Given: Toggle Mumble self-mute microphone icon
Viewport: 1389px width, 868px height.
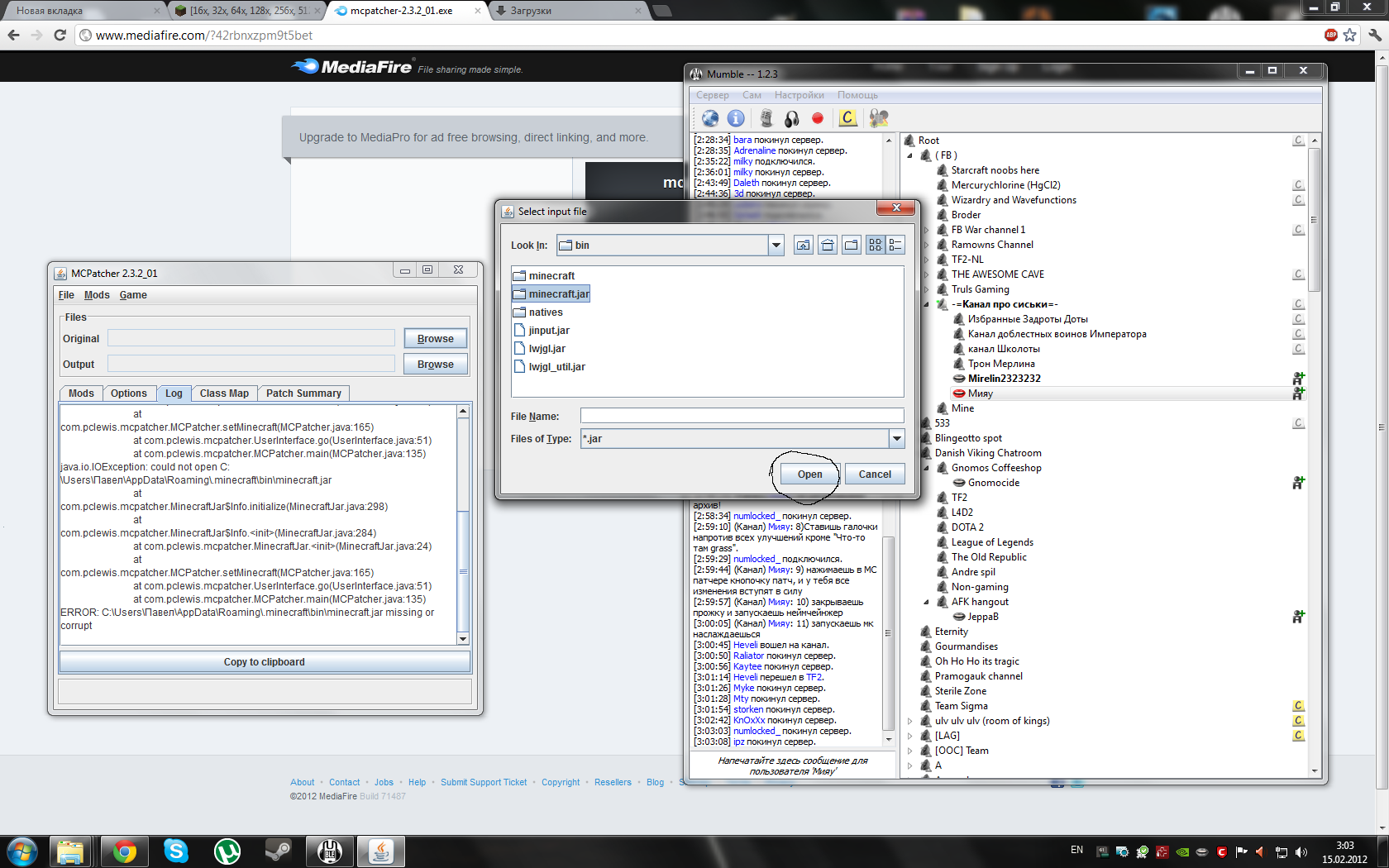Looking at the screenshot, I should (x=766, y=118).
